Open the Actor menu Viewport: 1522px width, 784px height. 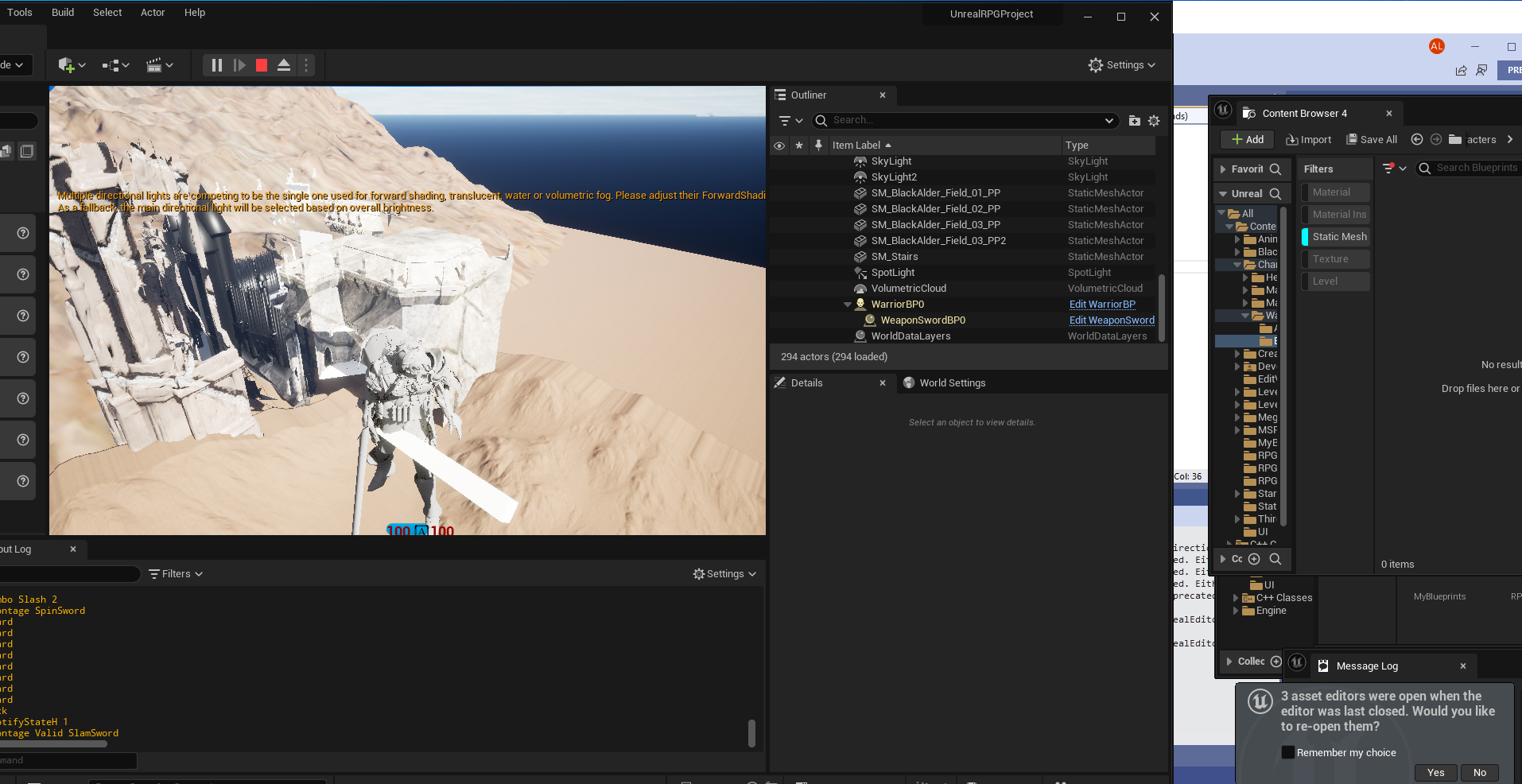153,13
